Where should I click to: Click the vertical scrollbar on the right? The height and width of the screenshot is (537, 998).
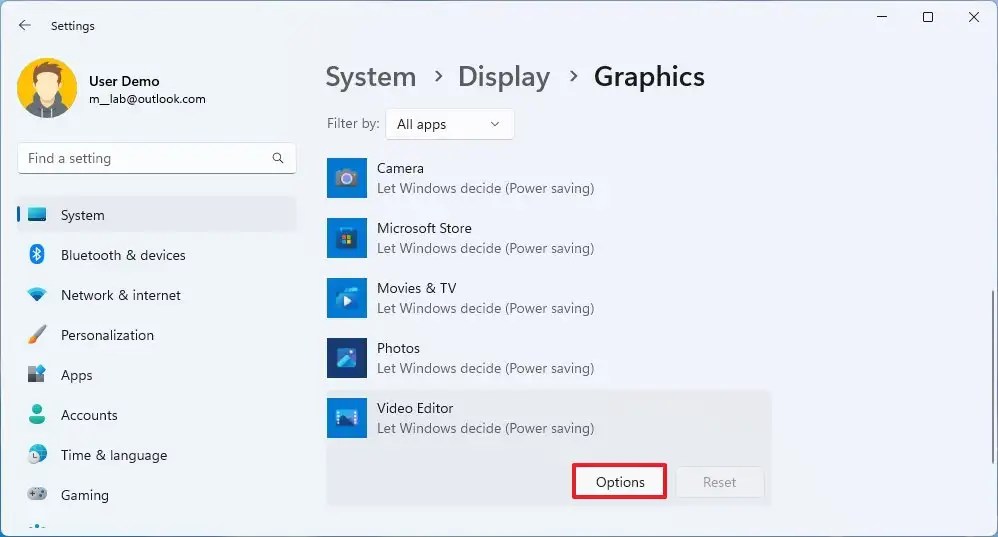pos(992,377)
